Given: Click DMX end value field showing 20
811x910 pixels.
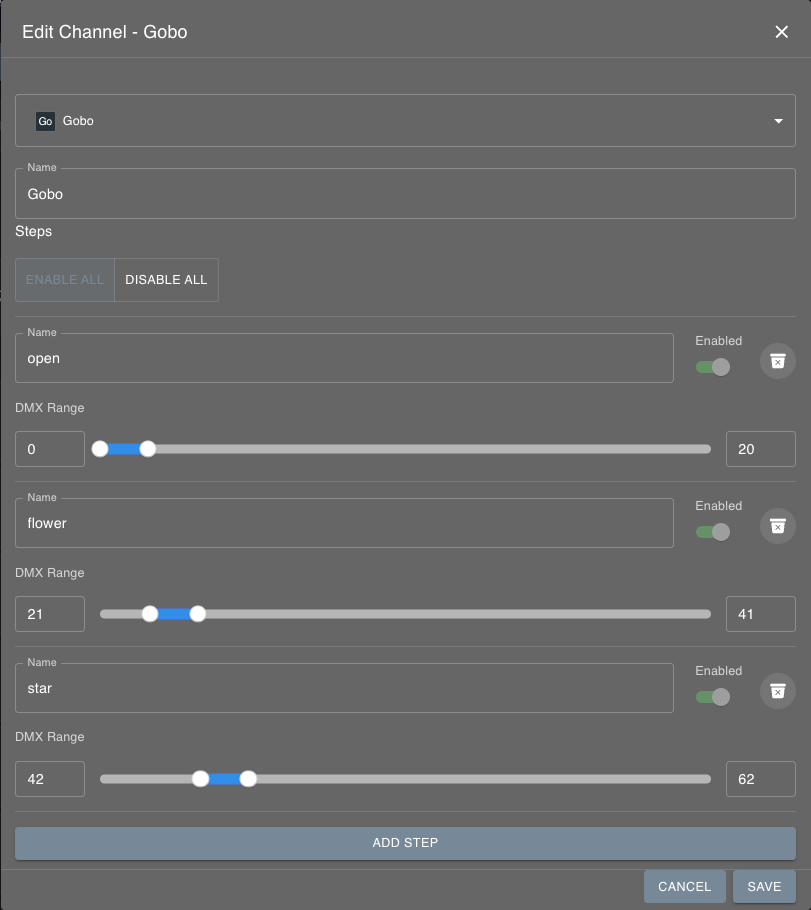Looking at the screenshot, I should (760, 449).
